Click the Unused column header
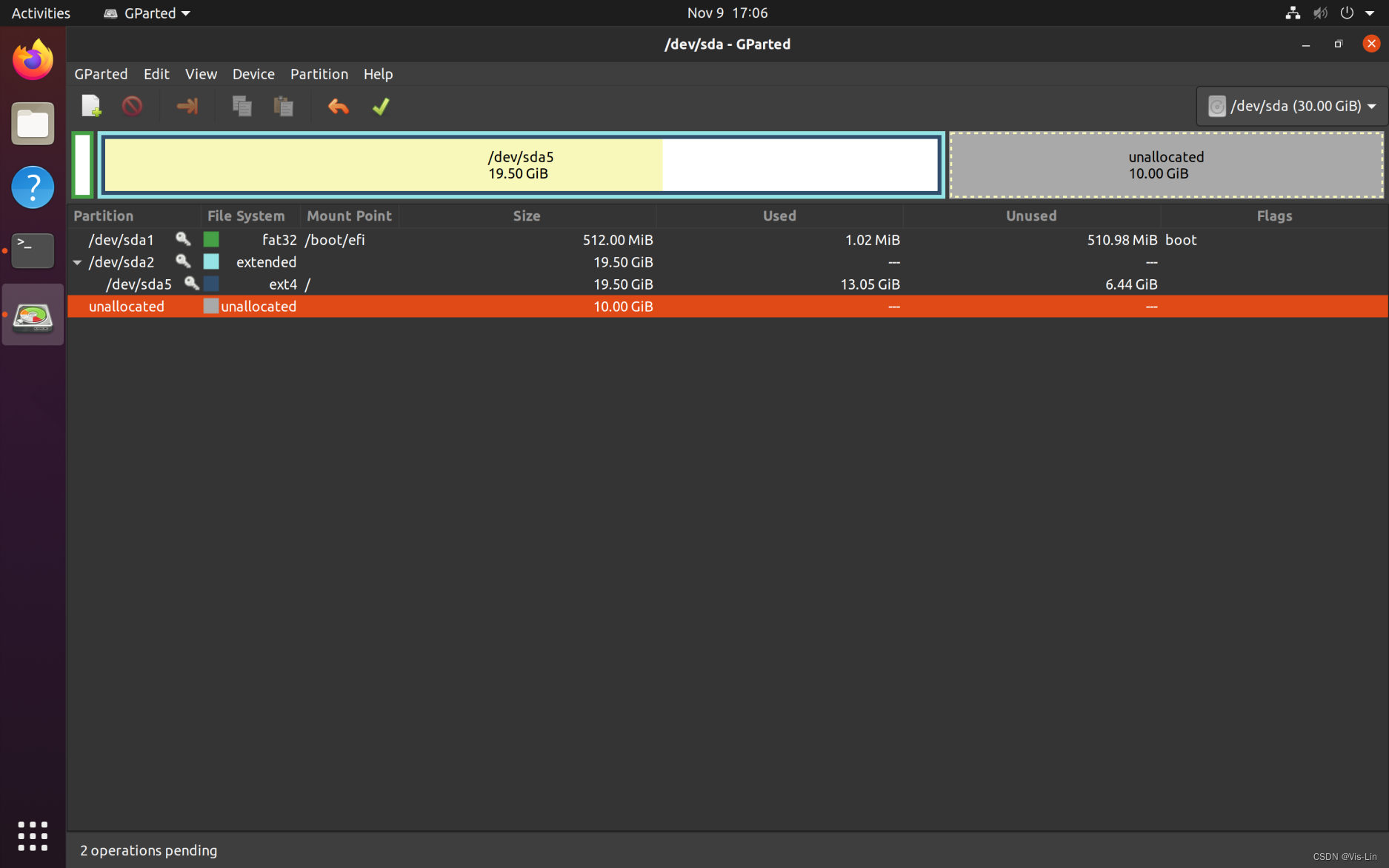Screen dimensions: 1389x868 pyautogui.click(x=1031, y=216)
